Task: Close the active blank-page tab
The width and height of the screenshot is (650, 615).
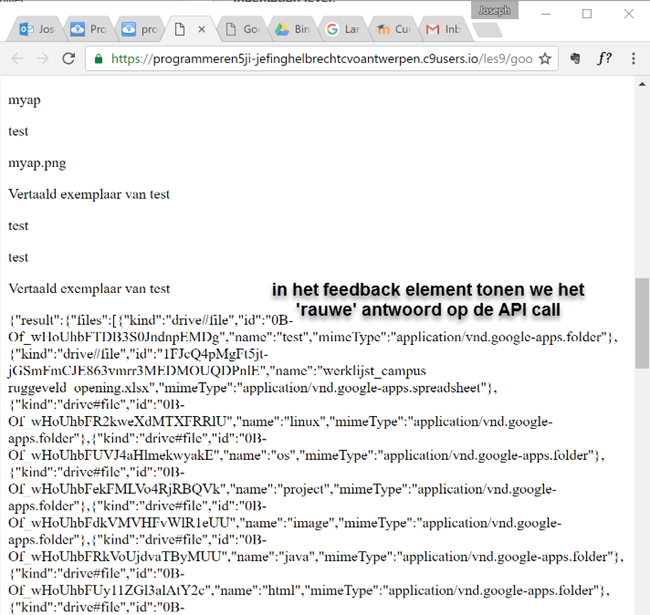Action: click(201, 29)
